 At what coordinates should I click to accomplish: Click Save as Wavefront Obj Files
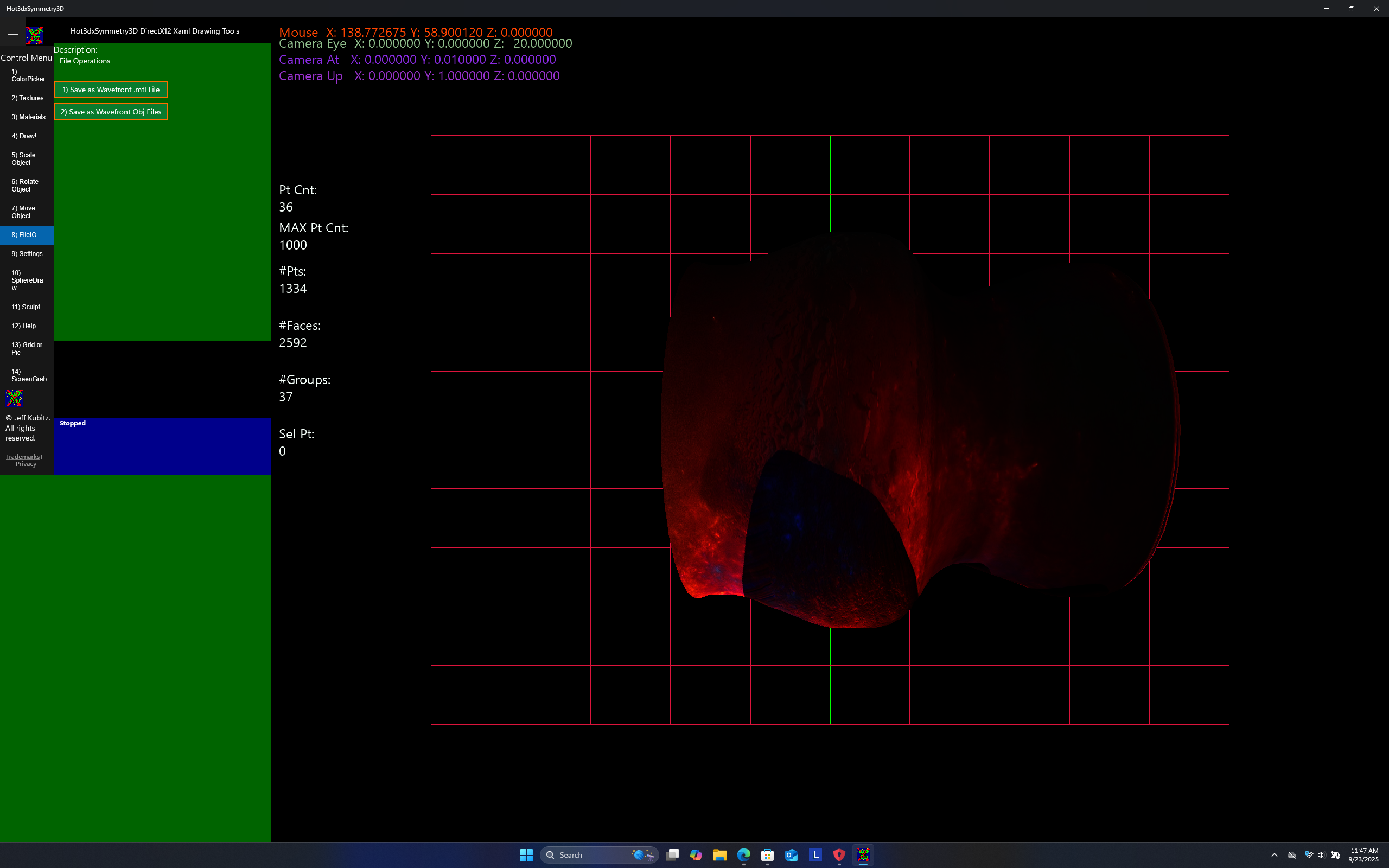(x=111, y=112)
